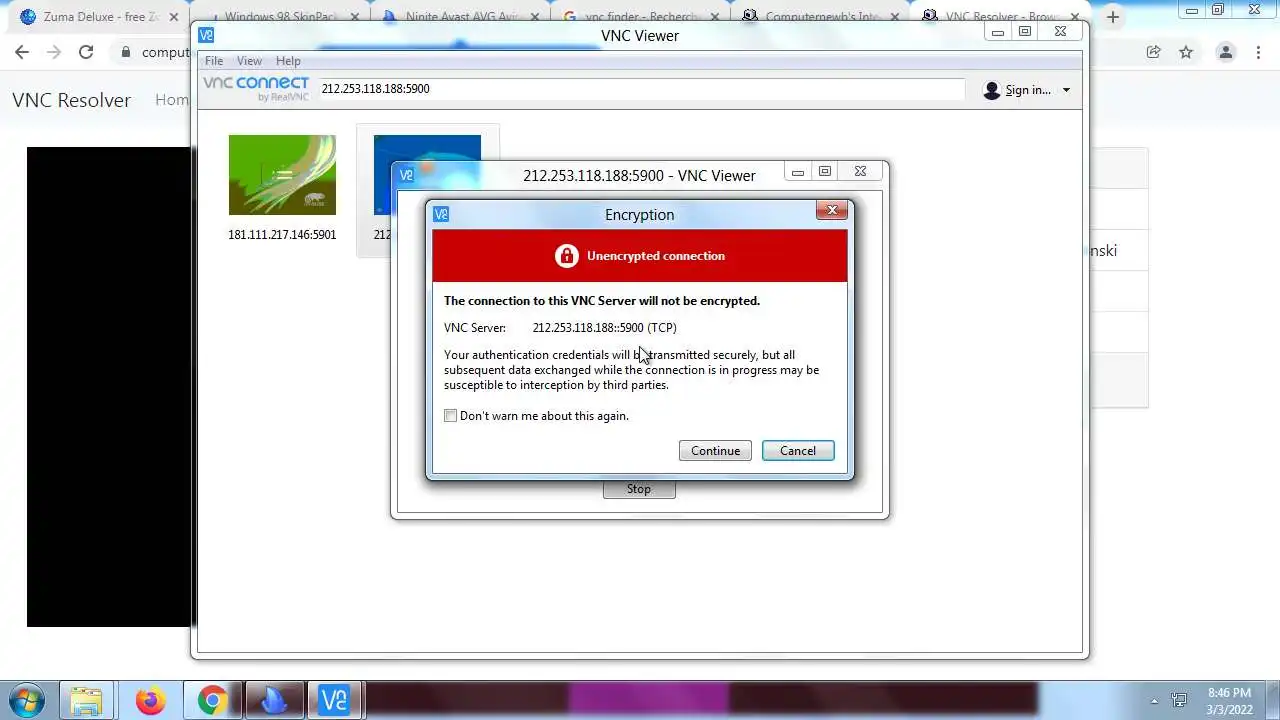Open a new Chrome tab
The image size is (1280, 720).
pyautogui.click(x=1112, y=17)
